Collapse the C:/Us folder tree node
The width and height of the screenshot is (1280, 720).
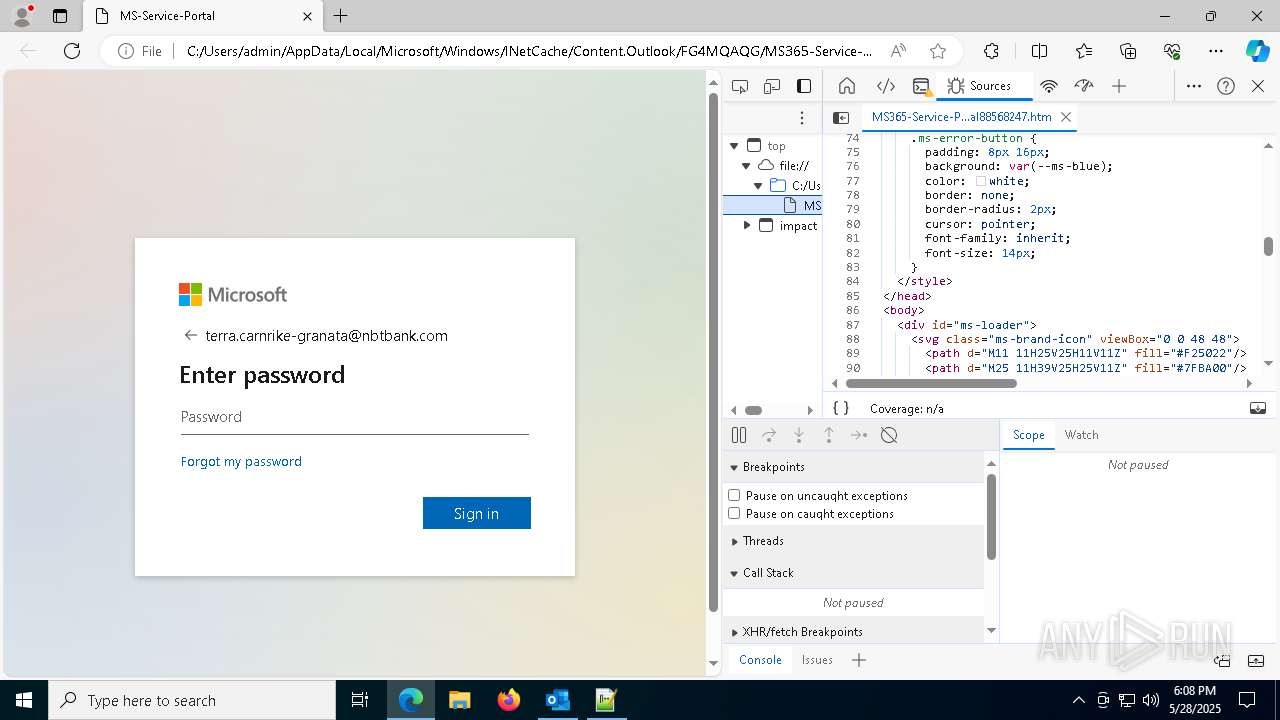tap(758, 185)
